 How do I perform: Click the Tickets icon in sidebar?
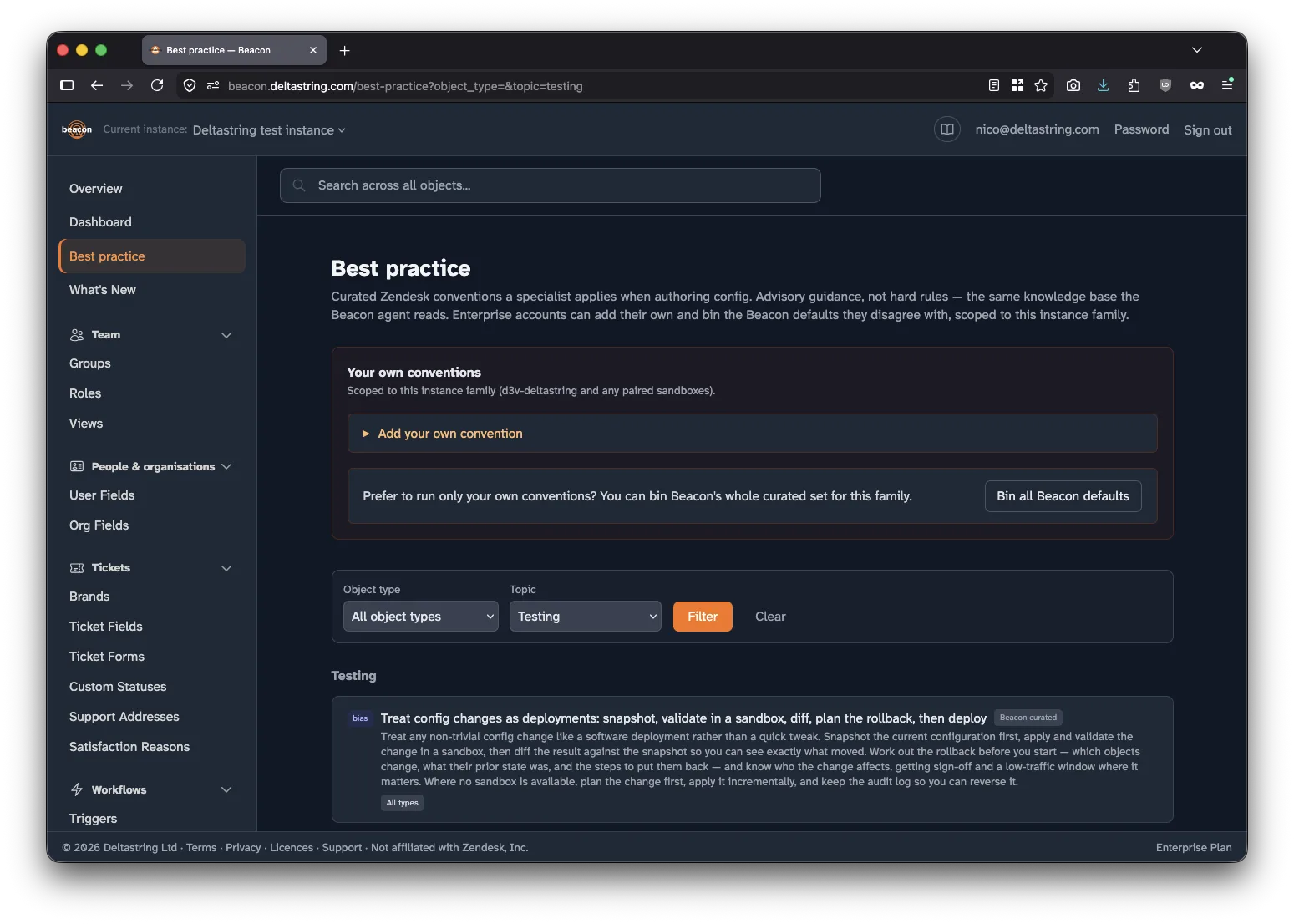click(x=77, y=567)
